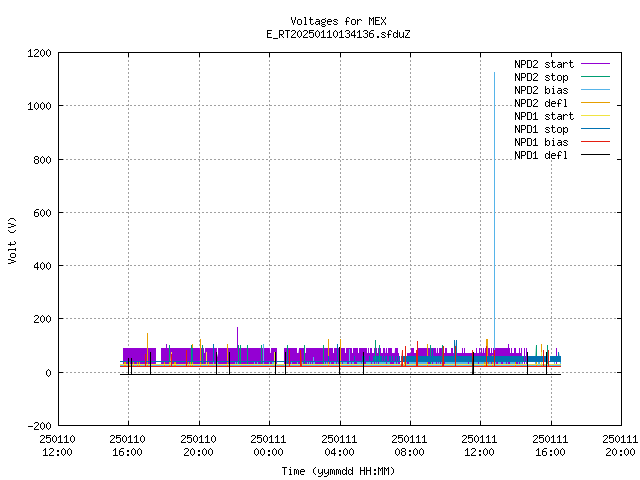Image resolution: width=640 pixels, height=480 pixels.
Task: Click the 'Voltages for MEX' chart title
Action: coord(338,21)
